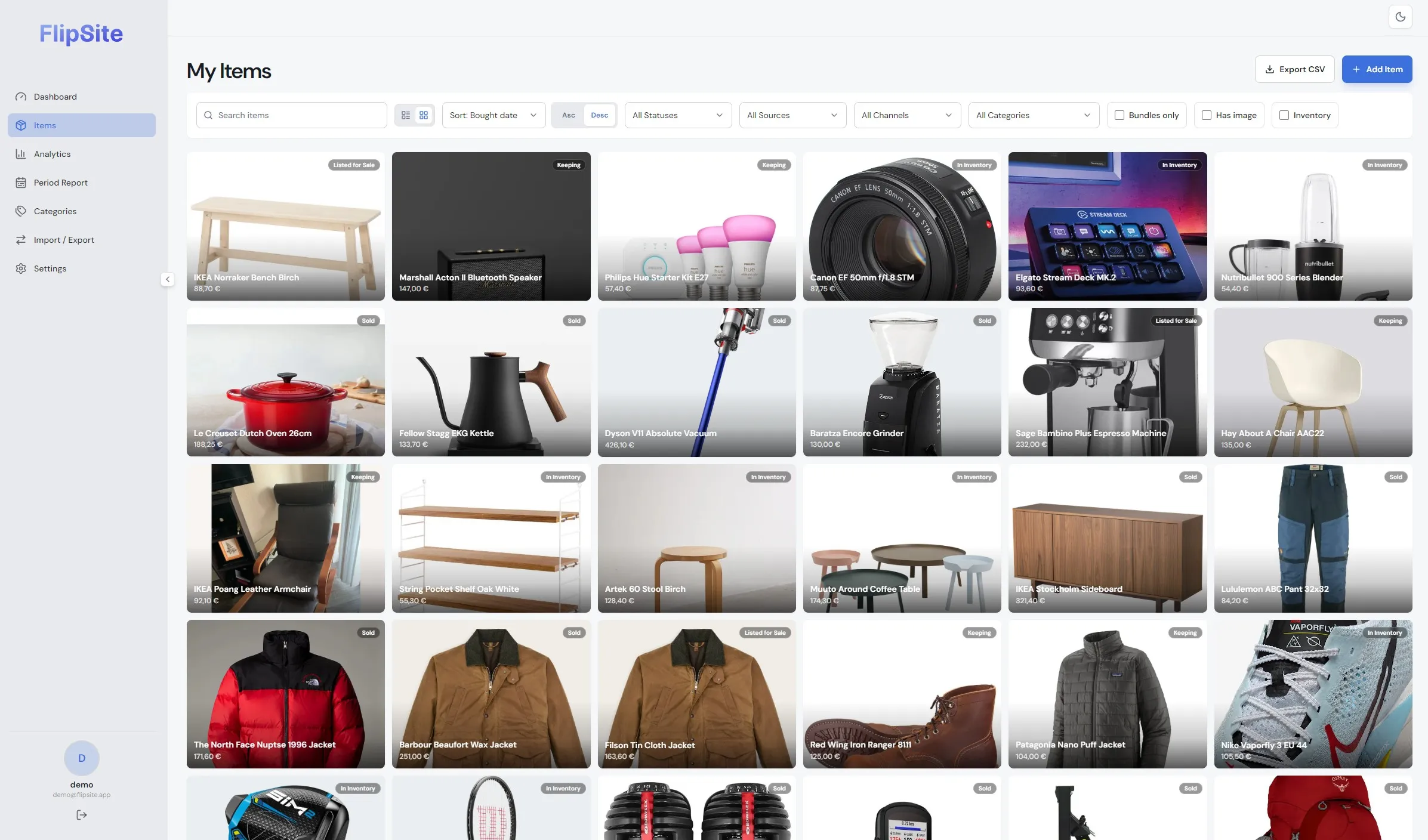Enable the Inventory checkbox
This screenshot has height=840, width=1428.
pyautogui.click(x=1284, y=115)
